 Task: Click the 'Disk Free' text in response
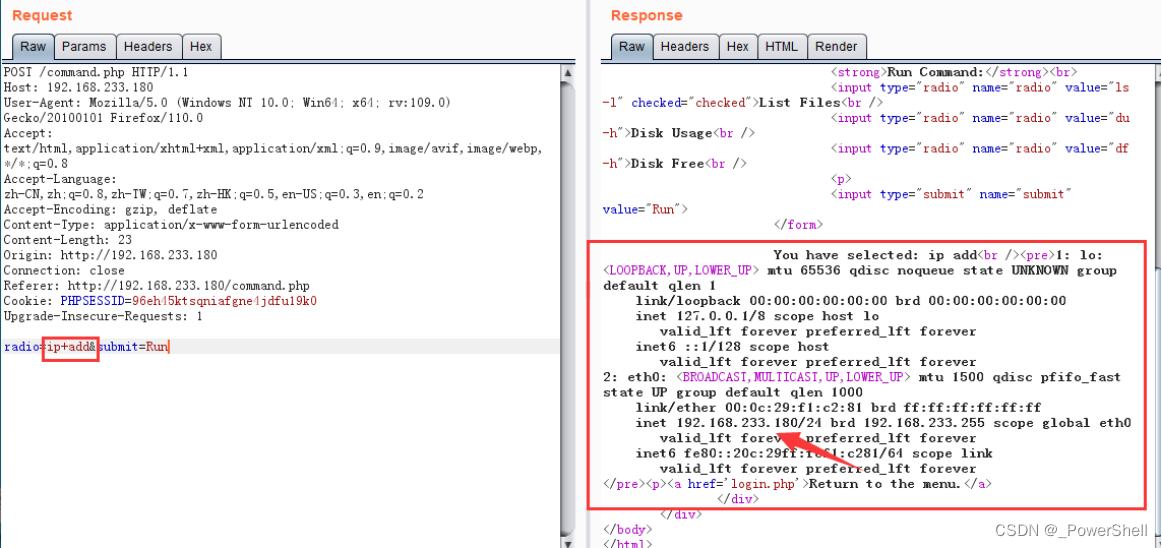coord(668,163)
